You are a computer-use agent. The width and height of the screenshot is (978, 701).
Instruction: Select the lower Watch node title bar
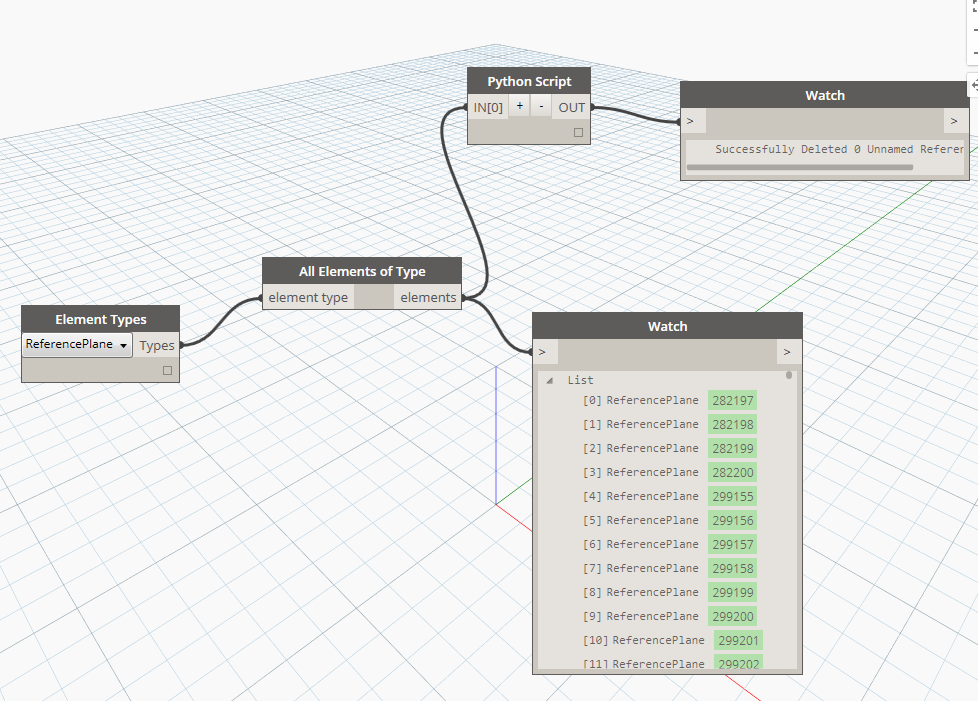click(667, 326)
